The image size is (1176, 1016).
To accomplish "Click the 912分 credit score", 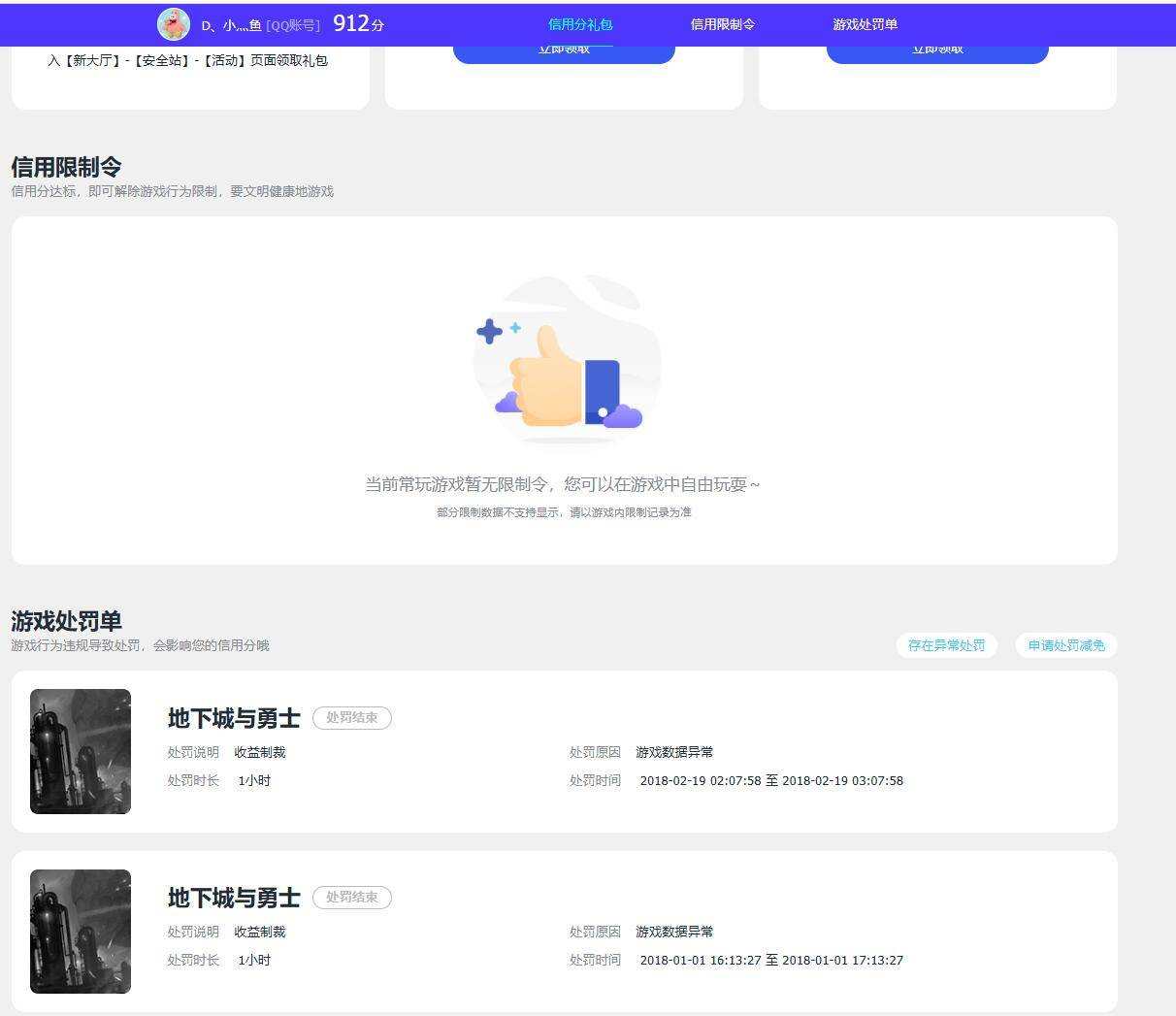I will point(358,24).
